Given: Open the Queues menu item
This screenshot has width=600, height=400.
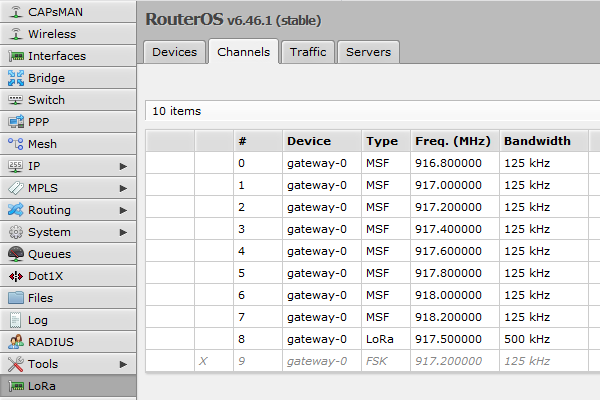Looking at the screenshot, I should point(68,254).
